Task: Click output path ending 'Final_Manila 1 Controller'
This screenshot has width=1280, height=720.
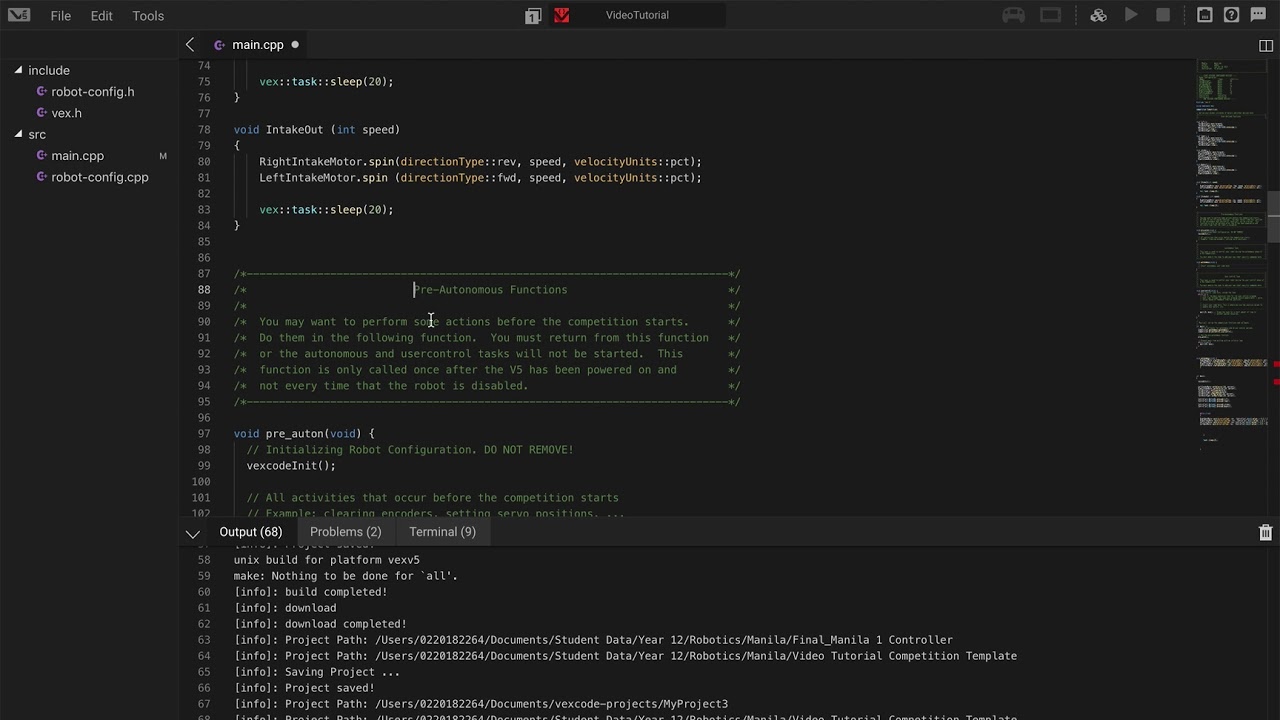Action: 593,640
